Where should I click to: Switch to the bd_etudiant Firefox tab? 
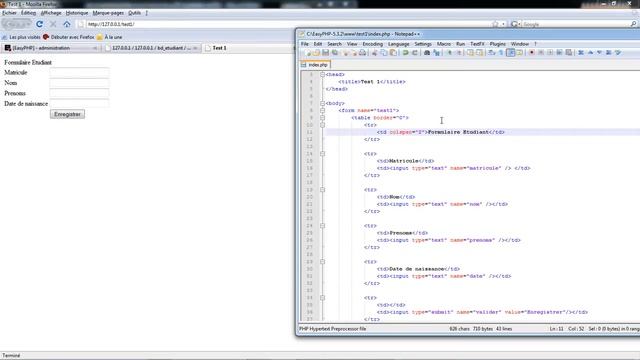click(x=151, y=48)
